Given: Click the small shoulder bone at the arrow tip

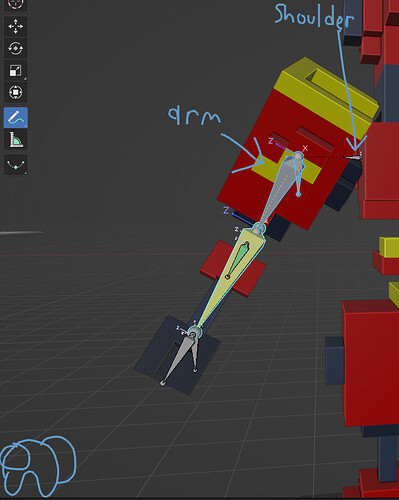Looking at the screenshot, I should [x=353, y=157].
